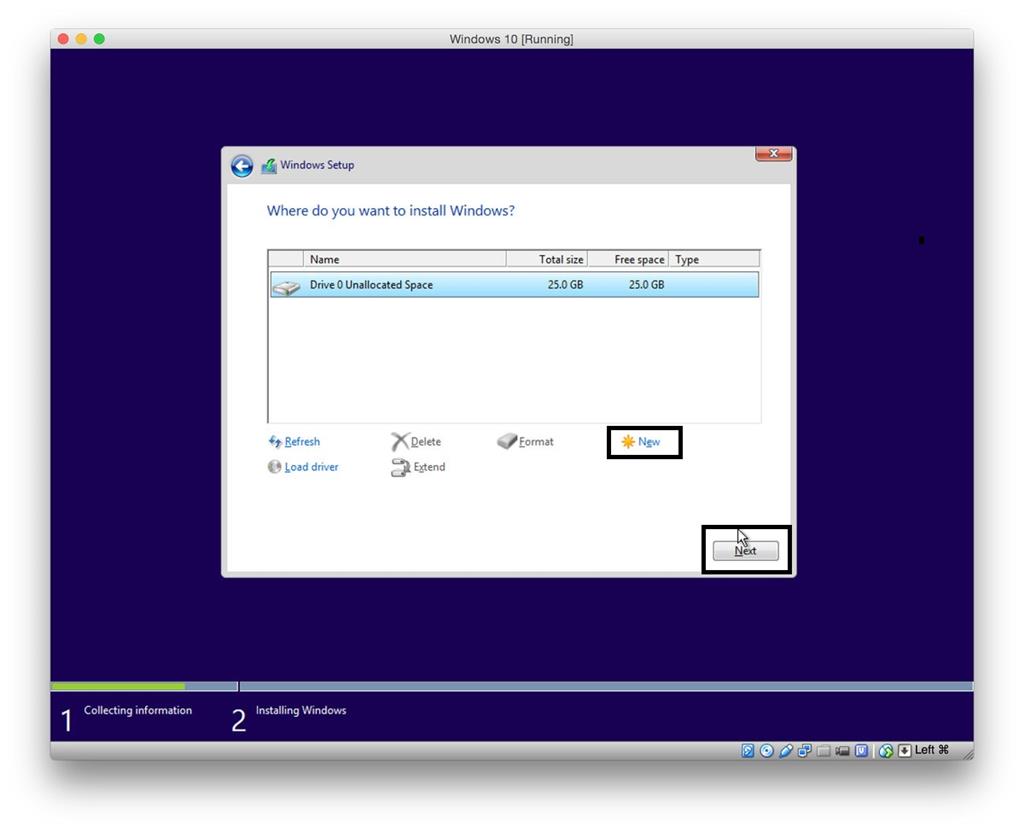Click the New star icon
Image resolution: width=1024 pixels, height=832 pixels.
[628, 442]
